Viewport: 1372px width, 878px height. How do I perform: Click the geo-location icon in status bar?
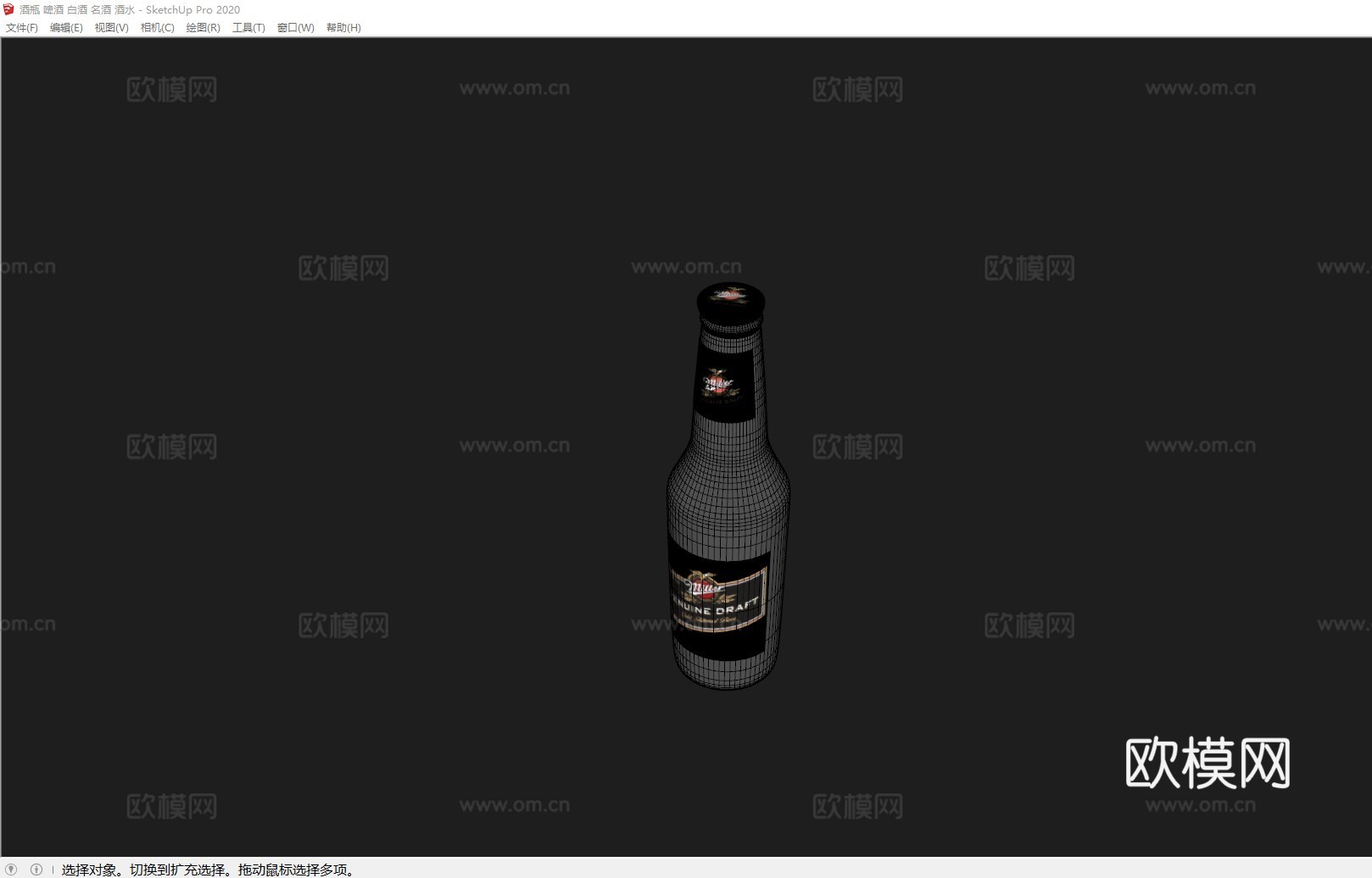coord(12,869)
